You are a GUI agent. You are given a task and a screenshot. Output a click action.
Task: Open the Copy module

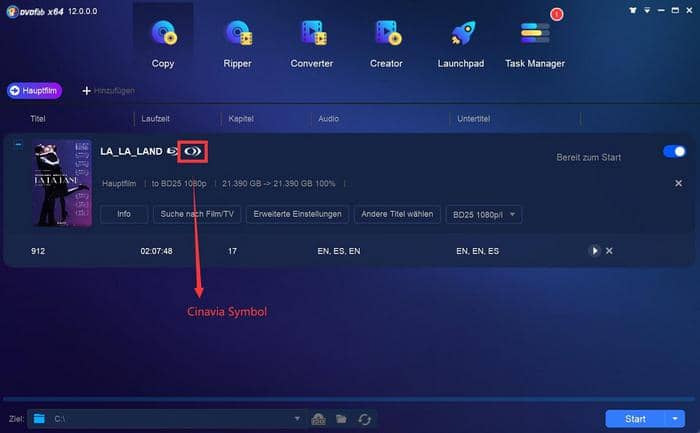pos(163,44)
